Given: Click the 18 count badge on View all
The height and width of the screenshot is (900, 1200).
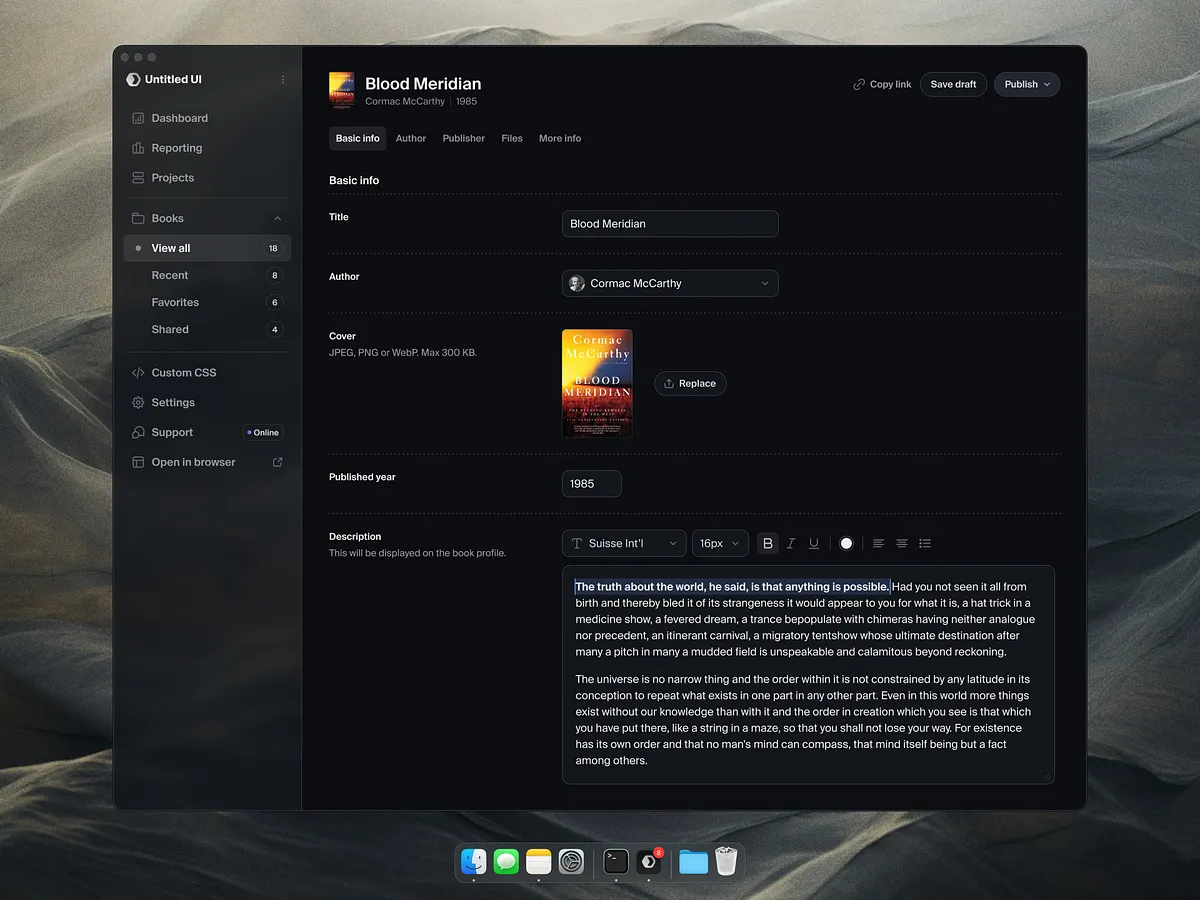Looking at the screenshot, I should tap(273, 248).
